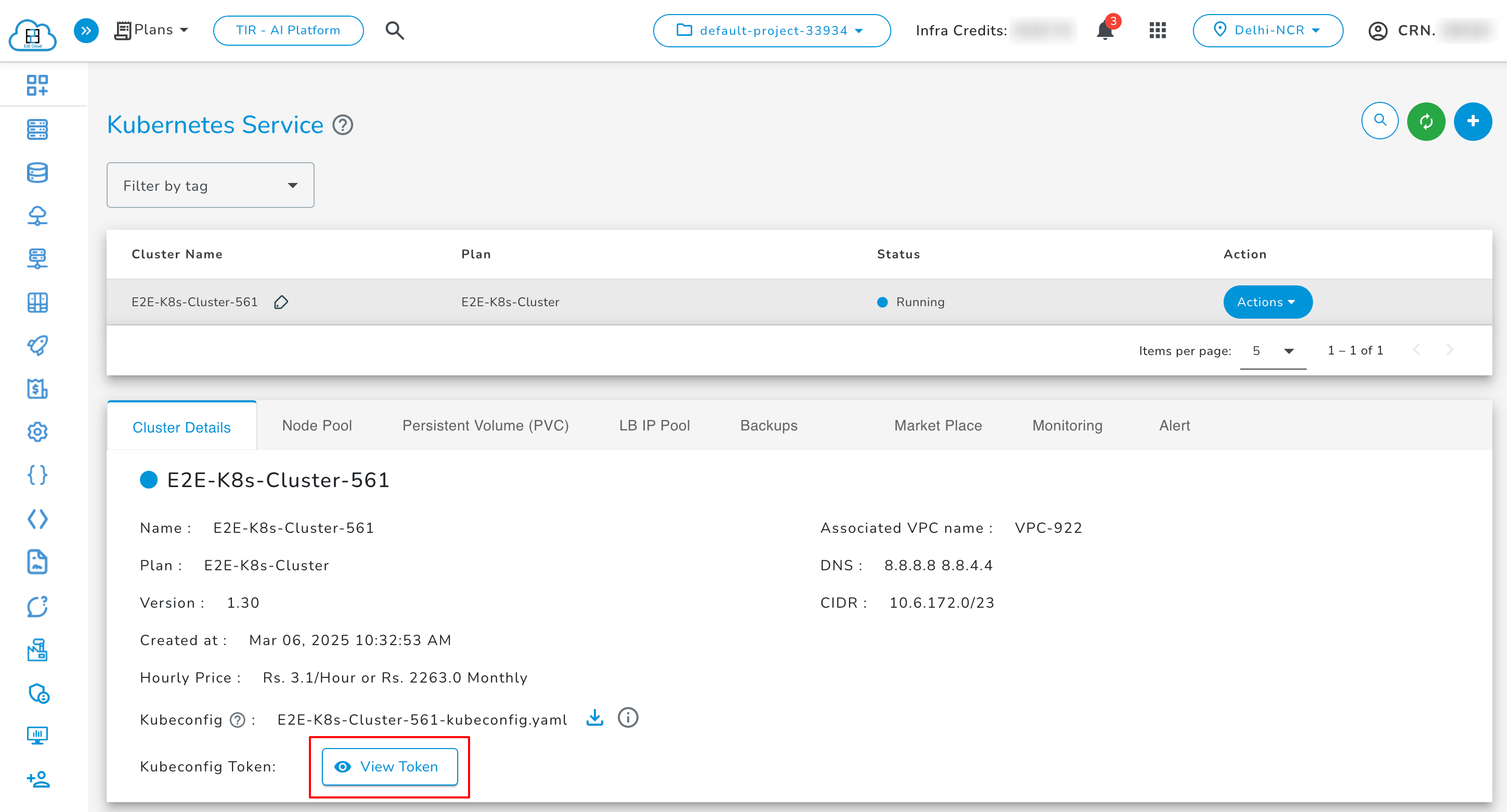The image size is (1507, 812).
Task: Click the user account profile icon
Action: (1378, 31)
